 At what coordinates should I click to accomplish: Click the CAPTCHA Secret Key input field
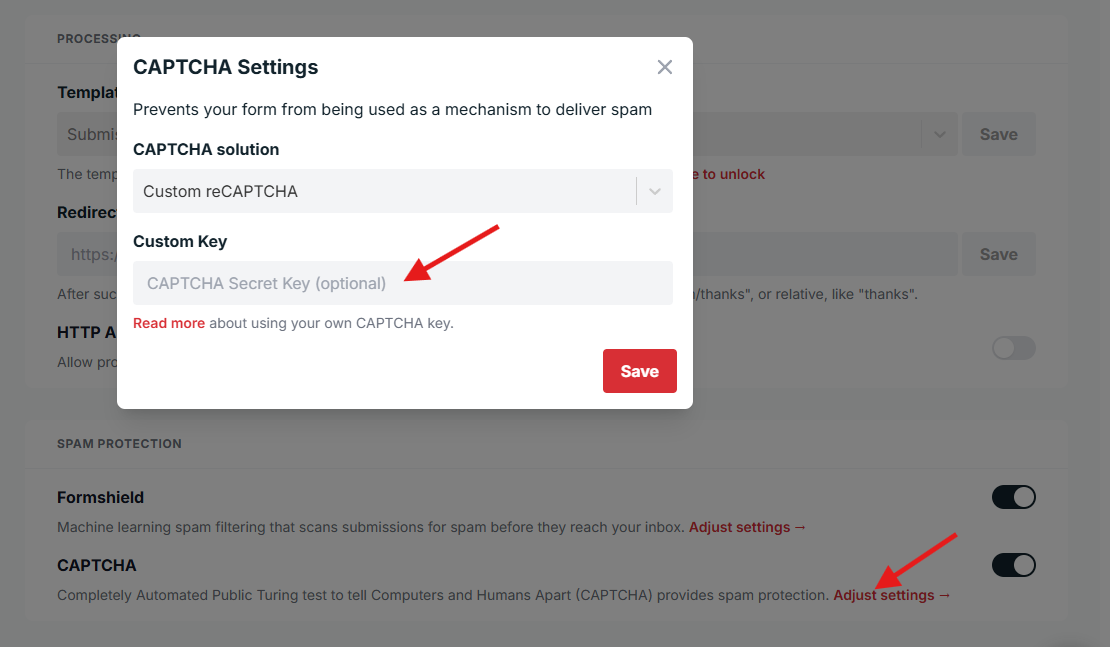point(403,283)
